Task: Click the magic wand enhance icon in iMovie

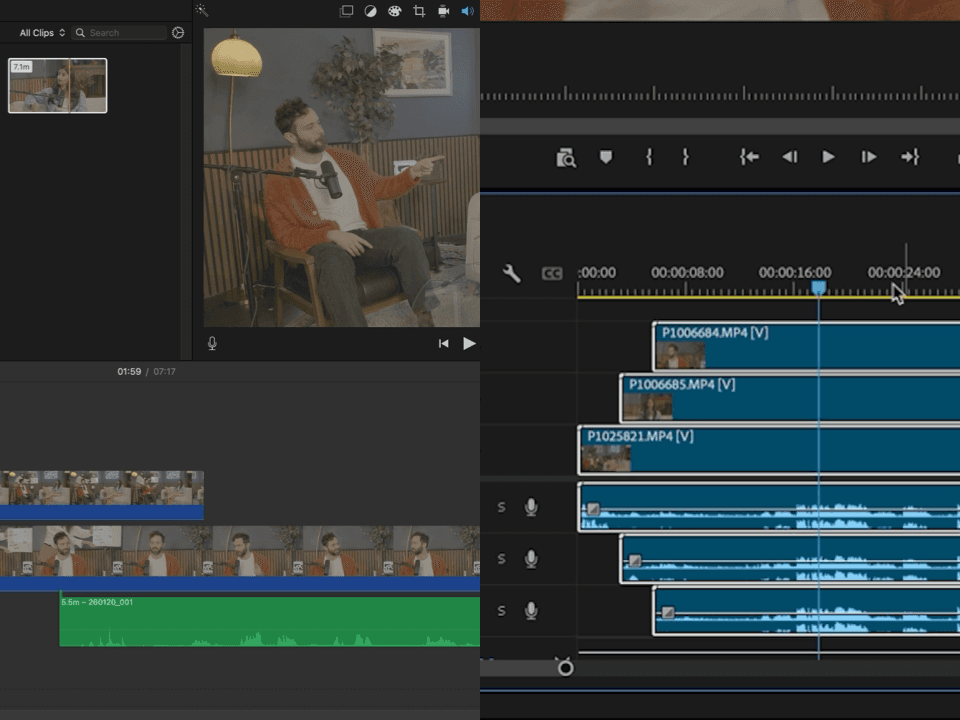Action: click(x=201, y=10)
